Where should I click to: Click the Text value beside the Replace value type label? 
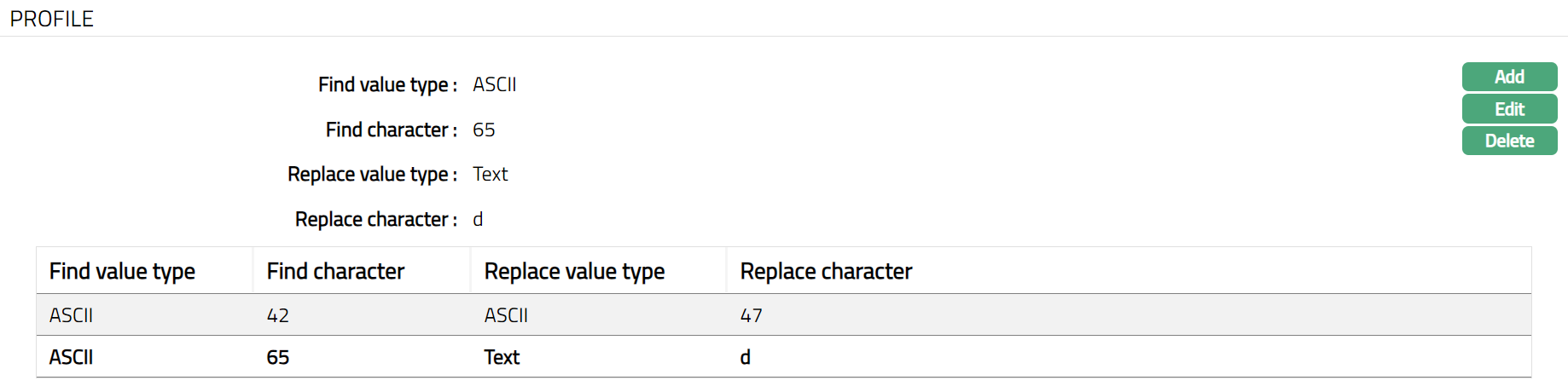pyautogui.click(x=490, y=174)
